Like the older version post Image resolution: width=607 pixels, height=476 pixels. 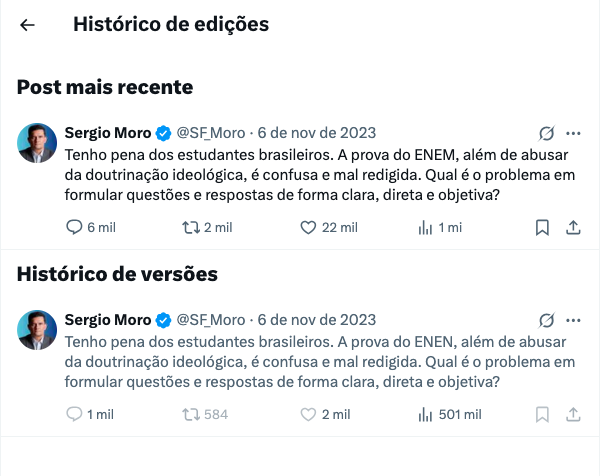(309, 414)
